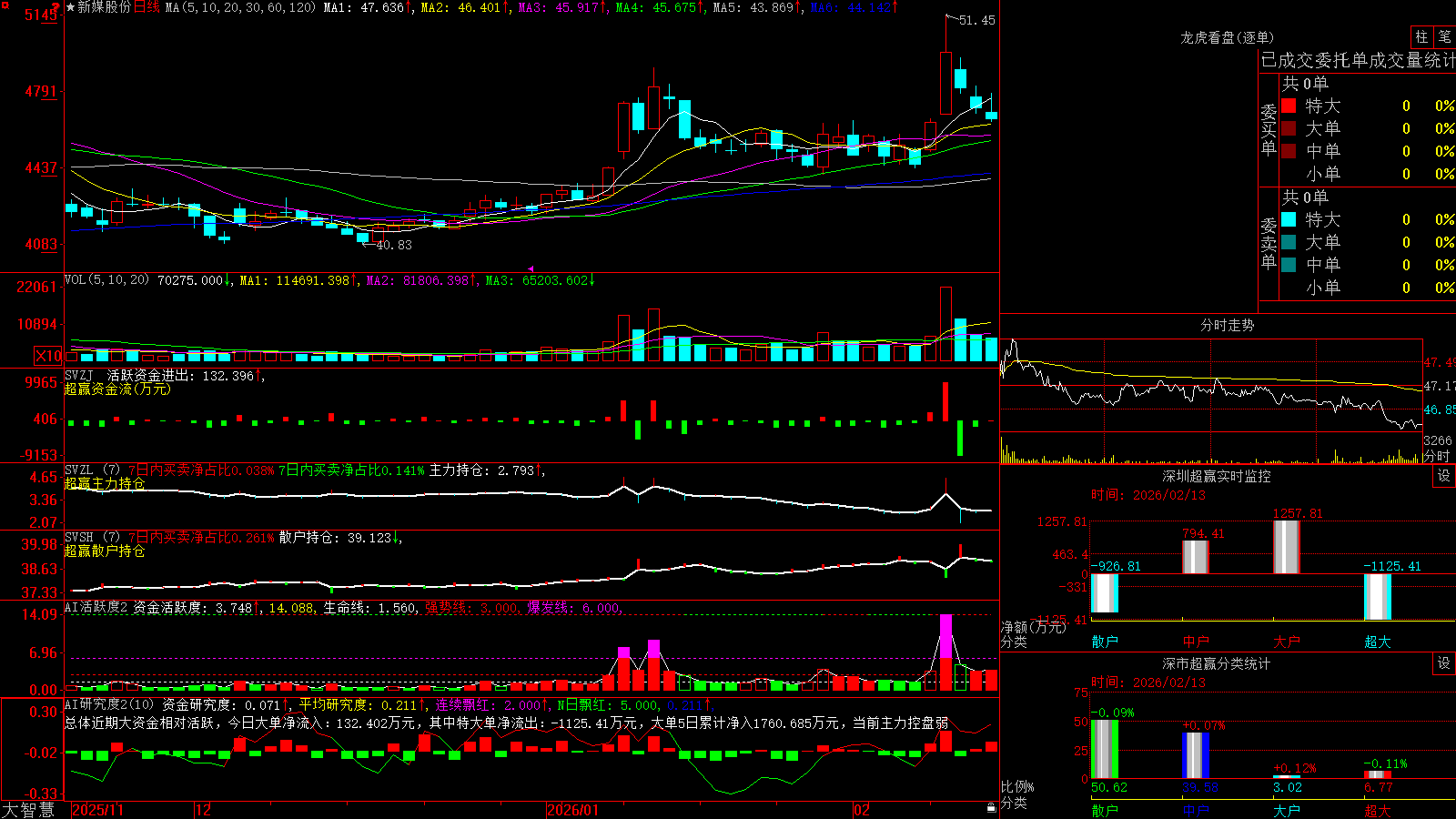Screen dimensions: 1456x819
Task: Click the teal 大单 sell-order swatch
Action: [1289, 242]
